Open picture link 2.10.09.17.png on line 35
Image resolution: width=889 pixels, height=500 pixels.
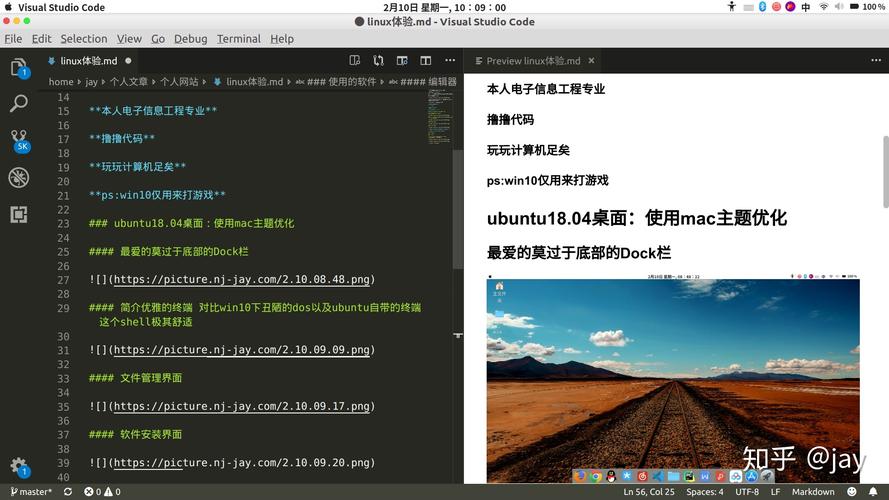pos(242,406)
